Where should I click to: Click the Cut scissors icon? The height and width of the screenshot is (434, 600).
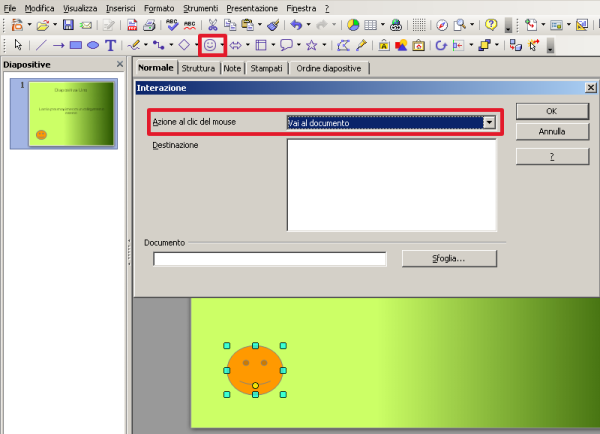coord(213,24)
